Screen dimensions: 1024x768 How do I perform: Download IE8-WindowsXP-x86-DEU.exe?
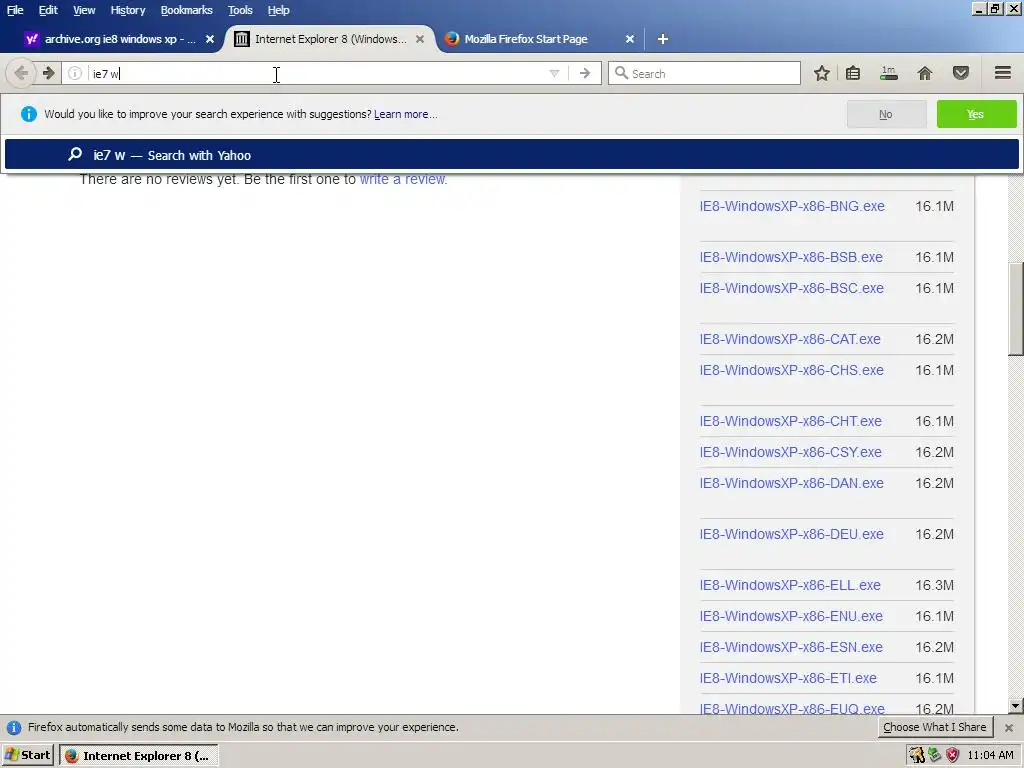click(792, 534)
